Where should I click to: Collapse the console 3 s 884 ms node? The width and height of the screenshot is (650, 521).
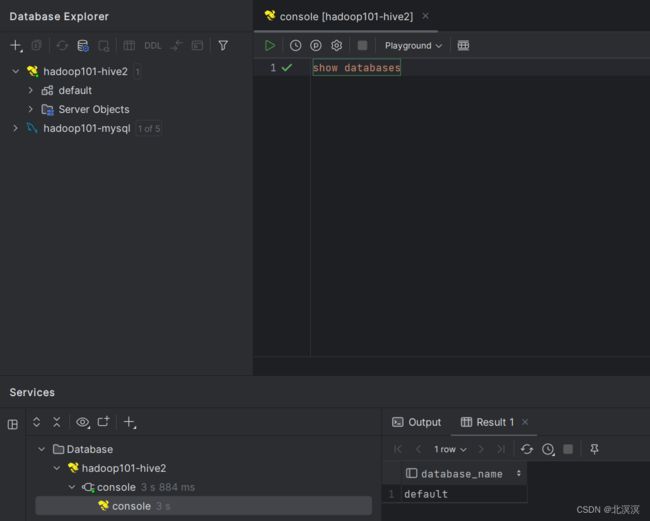point(72,487)
